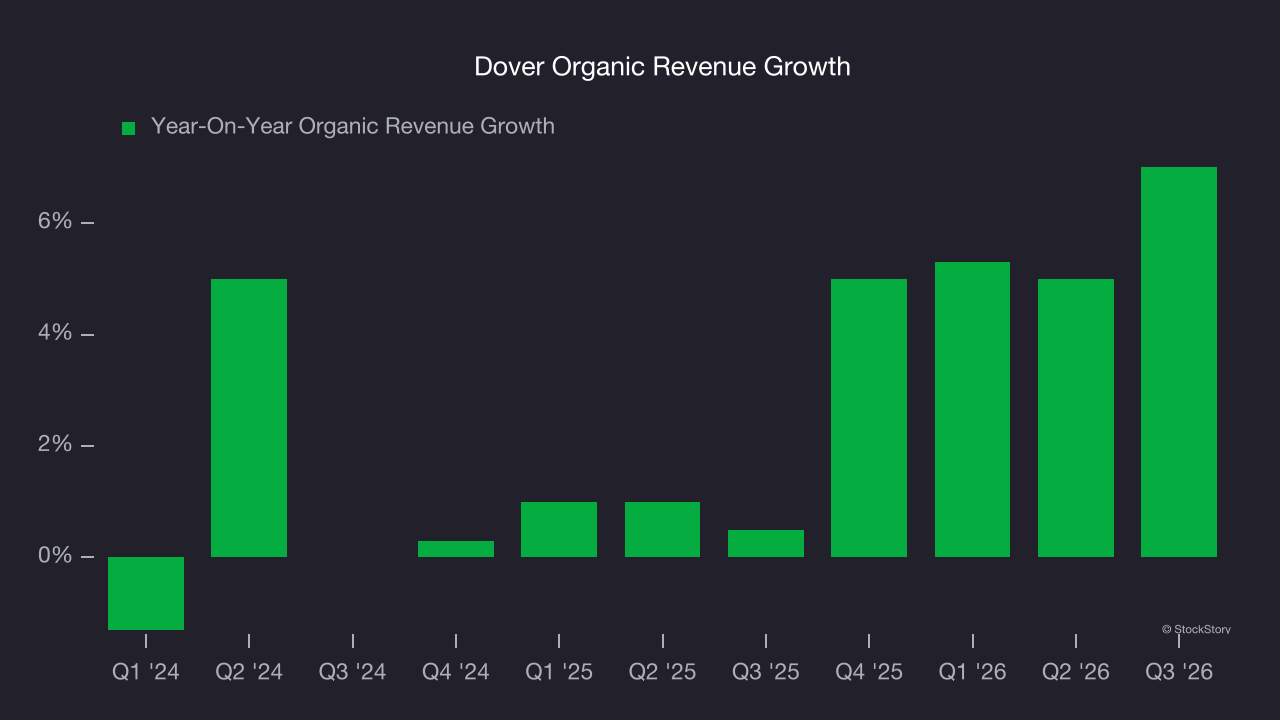The width and height of the screenshot is (1280, 720).
Task: Select the Q3 '25 bar
Action: coord(766,543)
